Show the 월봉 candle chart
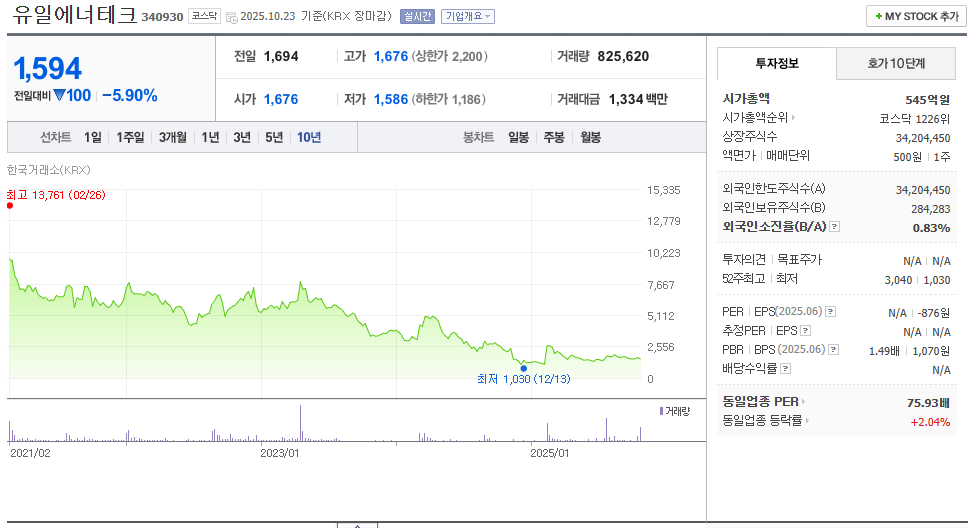Screen dimensions: 970x528 [591, 137]
